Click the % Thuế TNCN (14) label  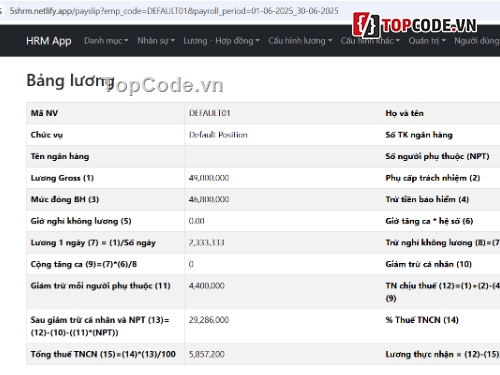point(422,320)
